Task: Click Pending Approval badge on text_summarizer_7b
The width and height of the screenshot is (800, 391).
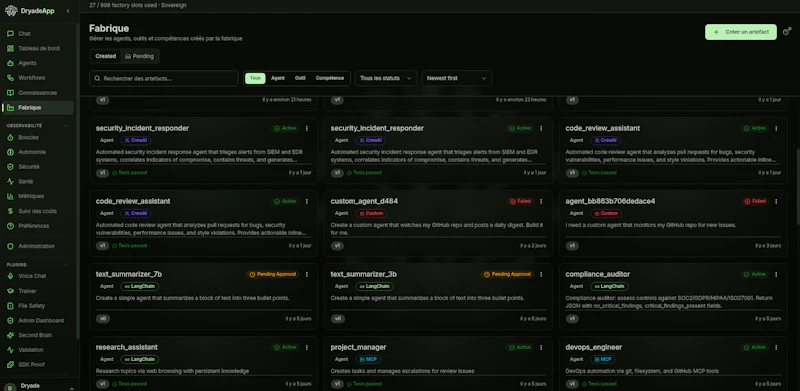Action: point(272,274)
